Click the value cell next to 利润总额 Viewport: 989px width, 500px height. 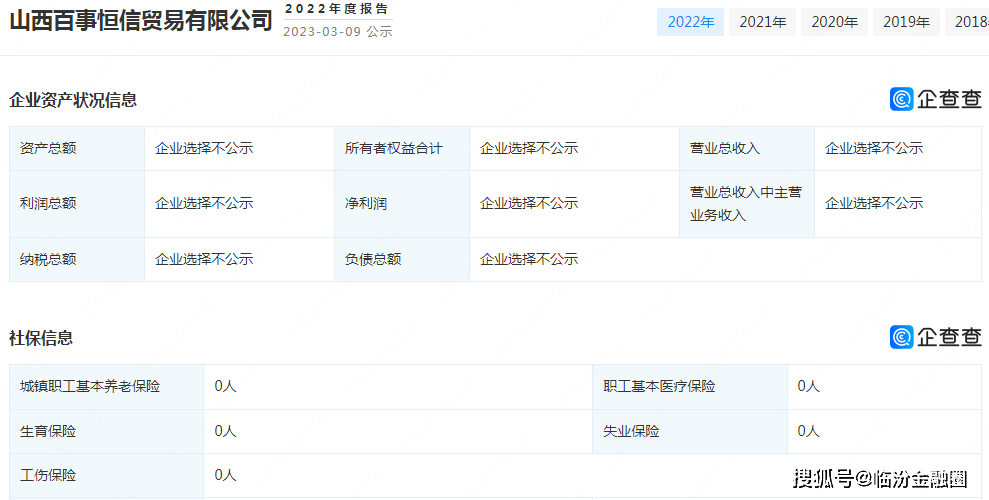point(239,204)
